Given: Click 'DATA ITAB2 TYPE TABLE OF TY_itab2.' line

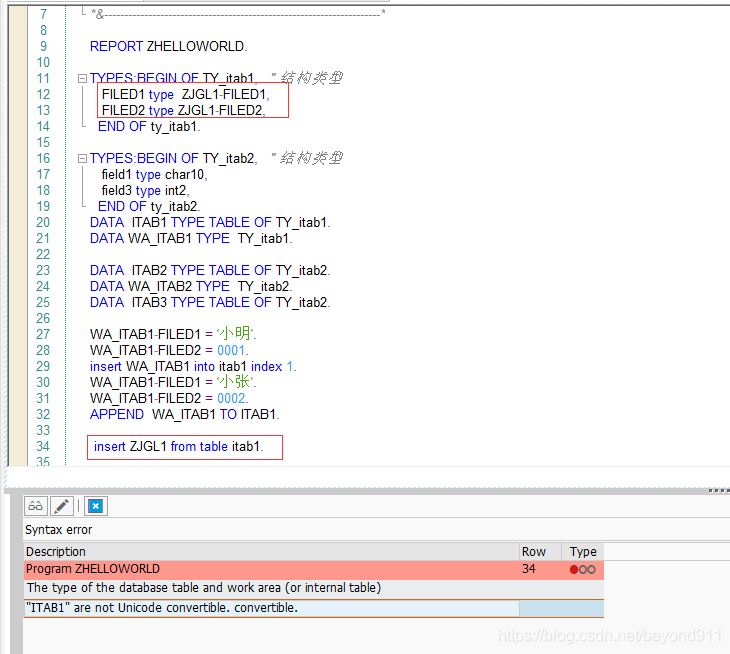Looking at the screenshot, I should pyautogui.click(x=210, y=270).
